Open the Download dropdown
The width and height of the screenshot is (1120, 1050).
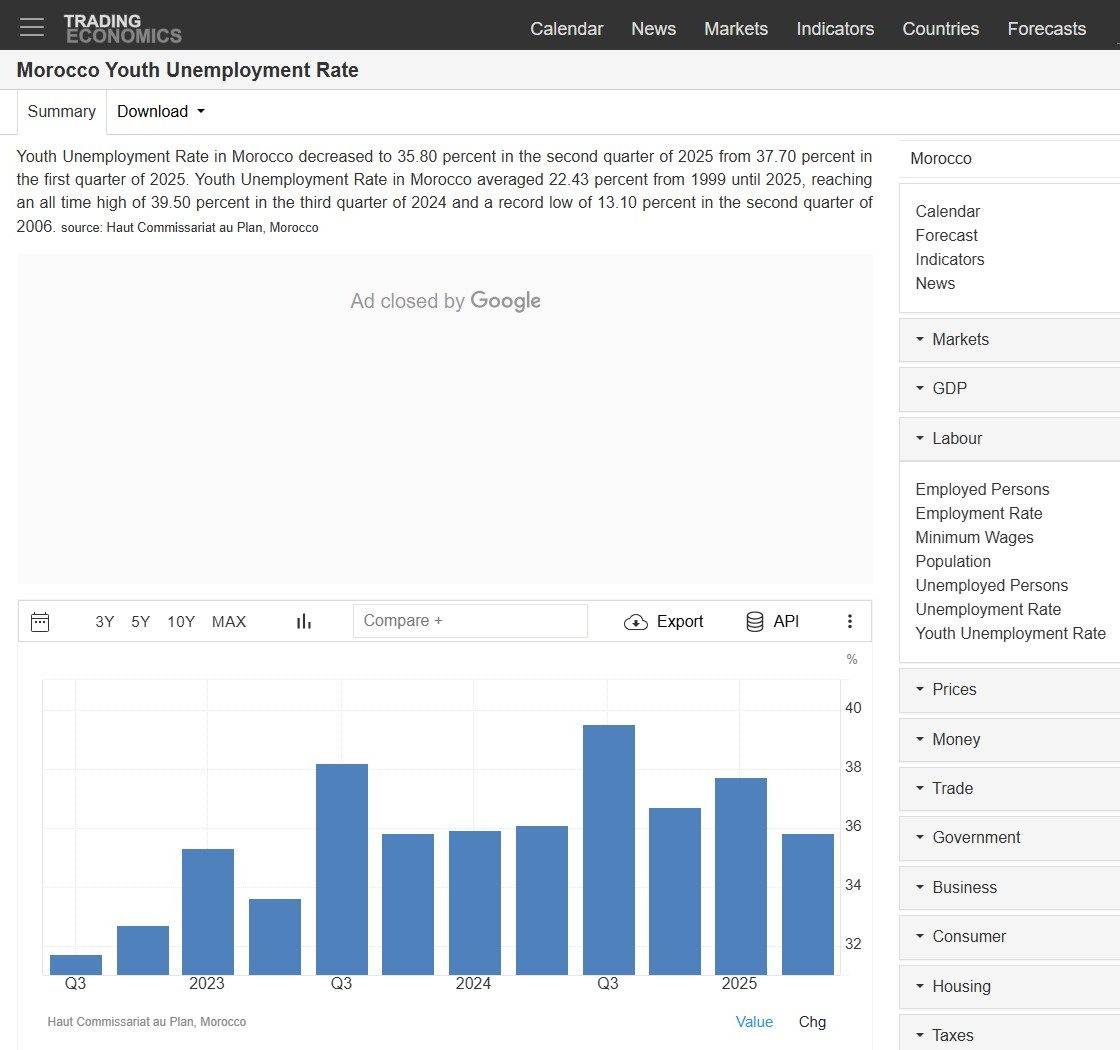click(x=161, y=112)
